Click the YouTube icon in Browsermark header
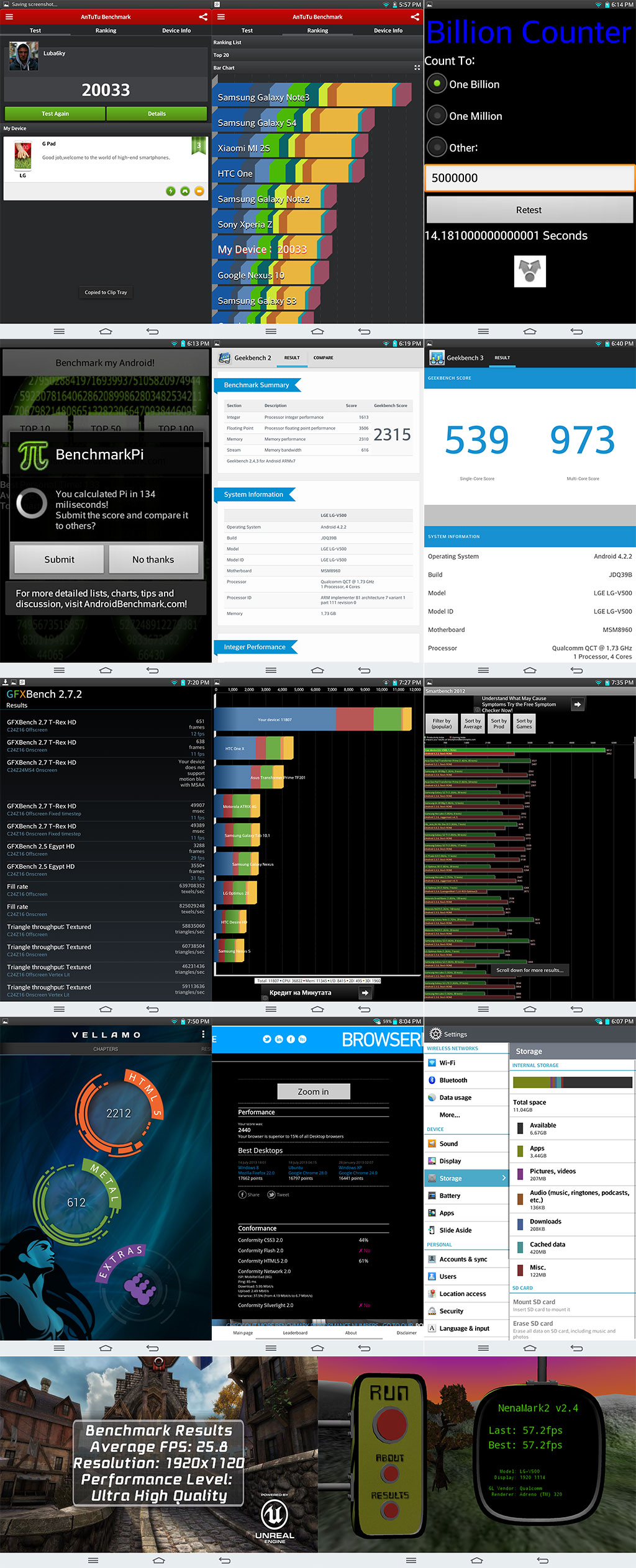The height and width of the screenshot is (1568, 636). (302, 1039)
